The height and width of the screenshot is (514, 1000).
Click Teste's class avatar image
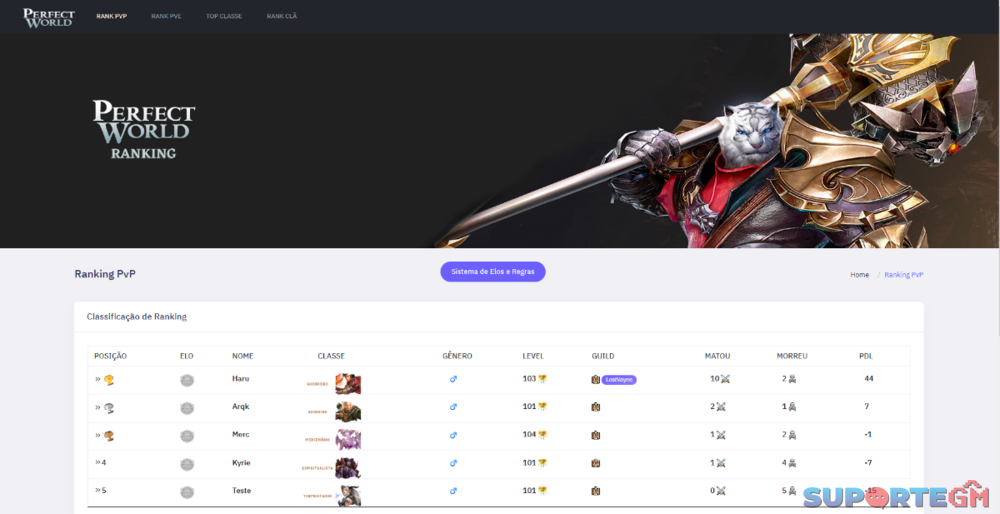[348, 496]
